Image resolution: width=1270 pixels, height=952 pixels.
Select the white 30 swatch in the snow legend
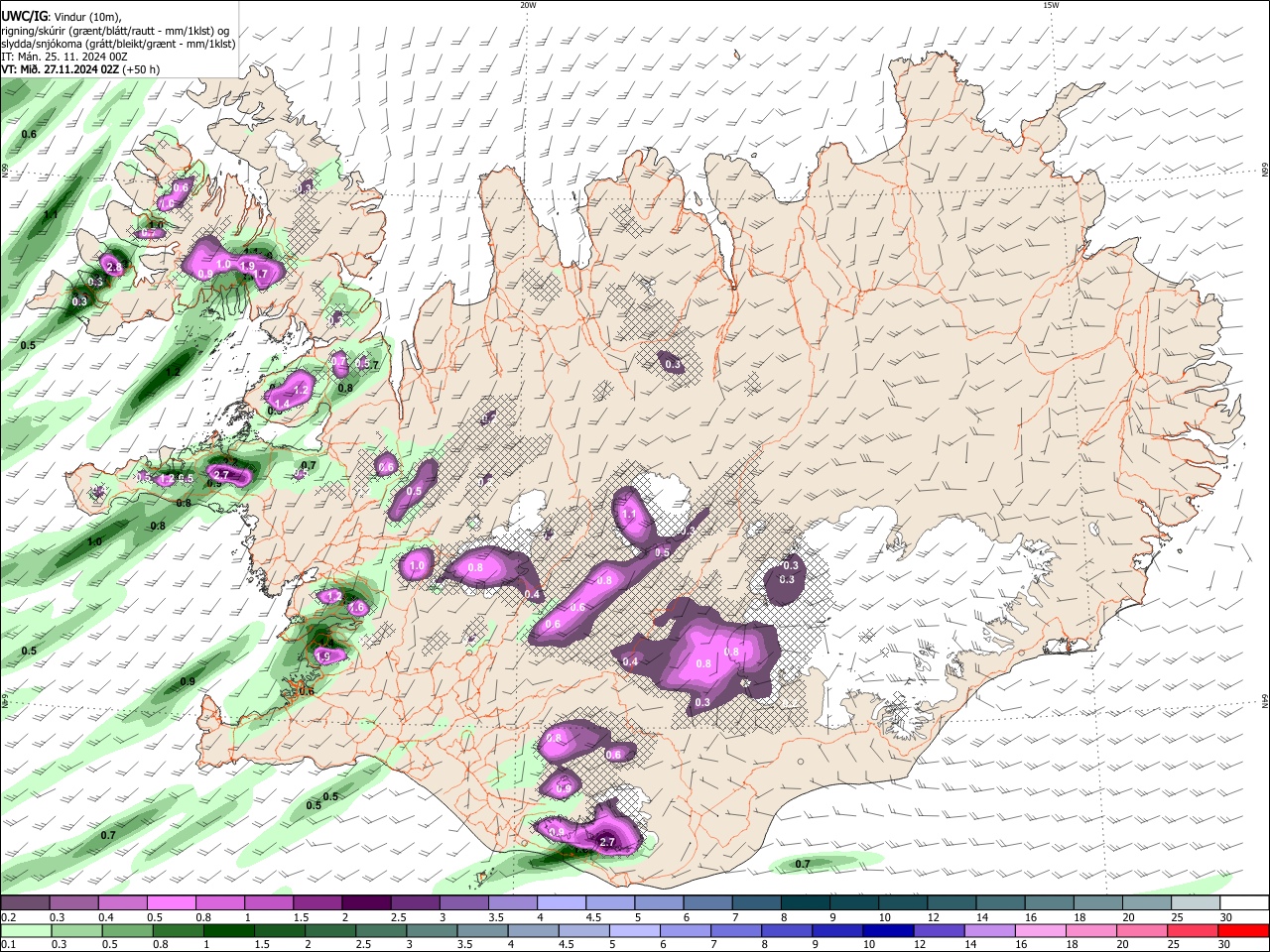[x=1245, y=902]
